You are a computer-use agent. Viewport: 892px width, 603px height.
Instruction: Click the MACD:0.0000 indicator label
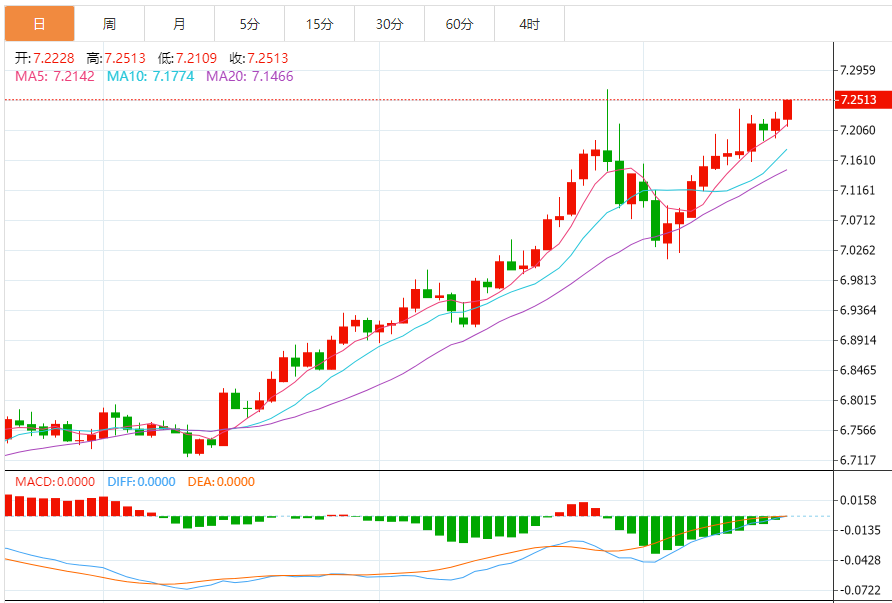55,482
